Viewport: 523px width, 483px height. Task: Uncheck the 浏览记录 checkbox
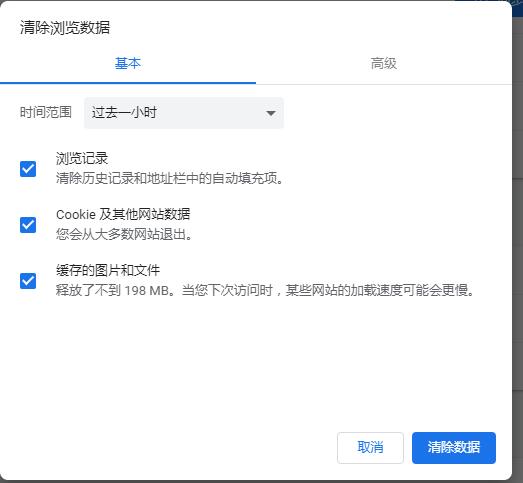click(x=28, y=169)
